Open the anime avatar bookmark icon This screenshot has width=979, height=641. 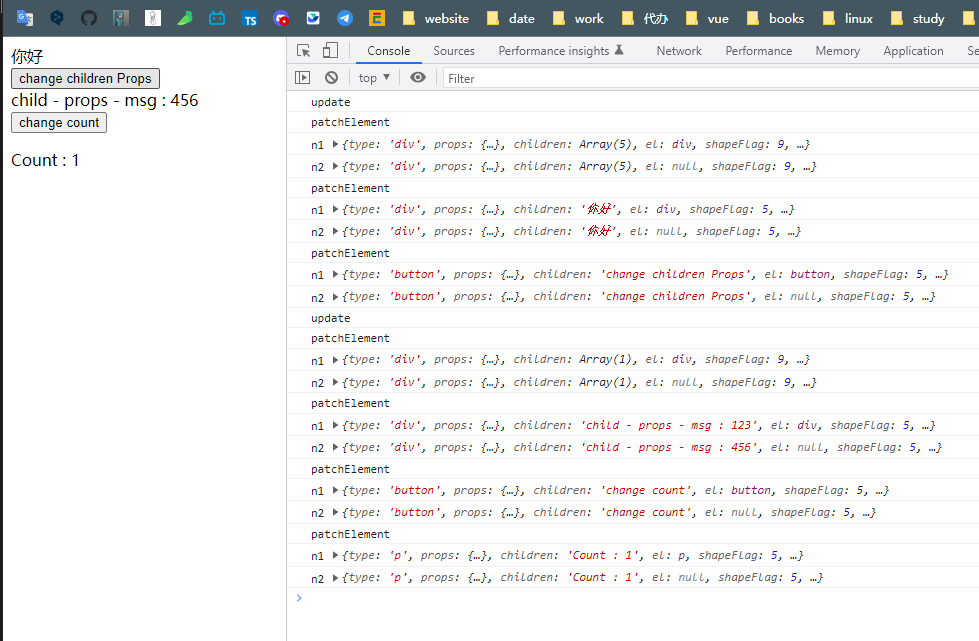click(121, 18)
